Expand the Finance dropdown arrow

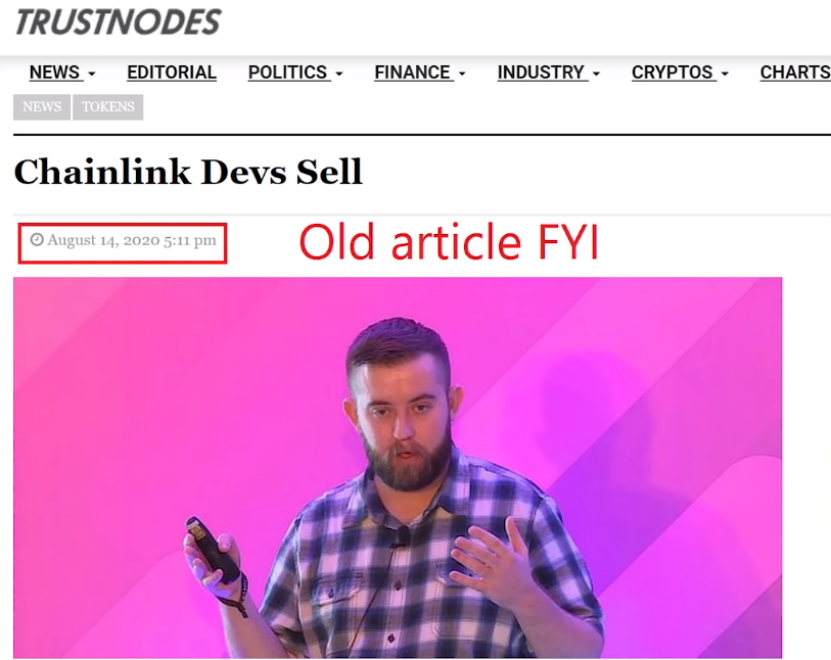pyautogui.click(x=462, y=74)
